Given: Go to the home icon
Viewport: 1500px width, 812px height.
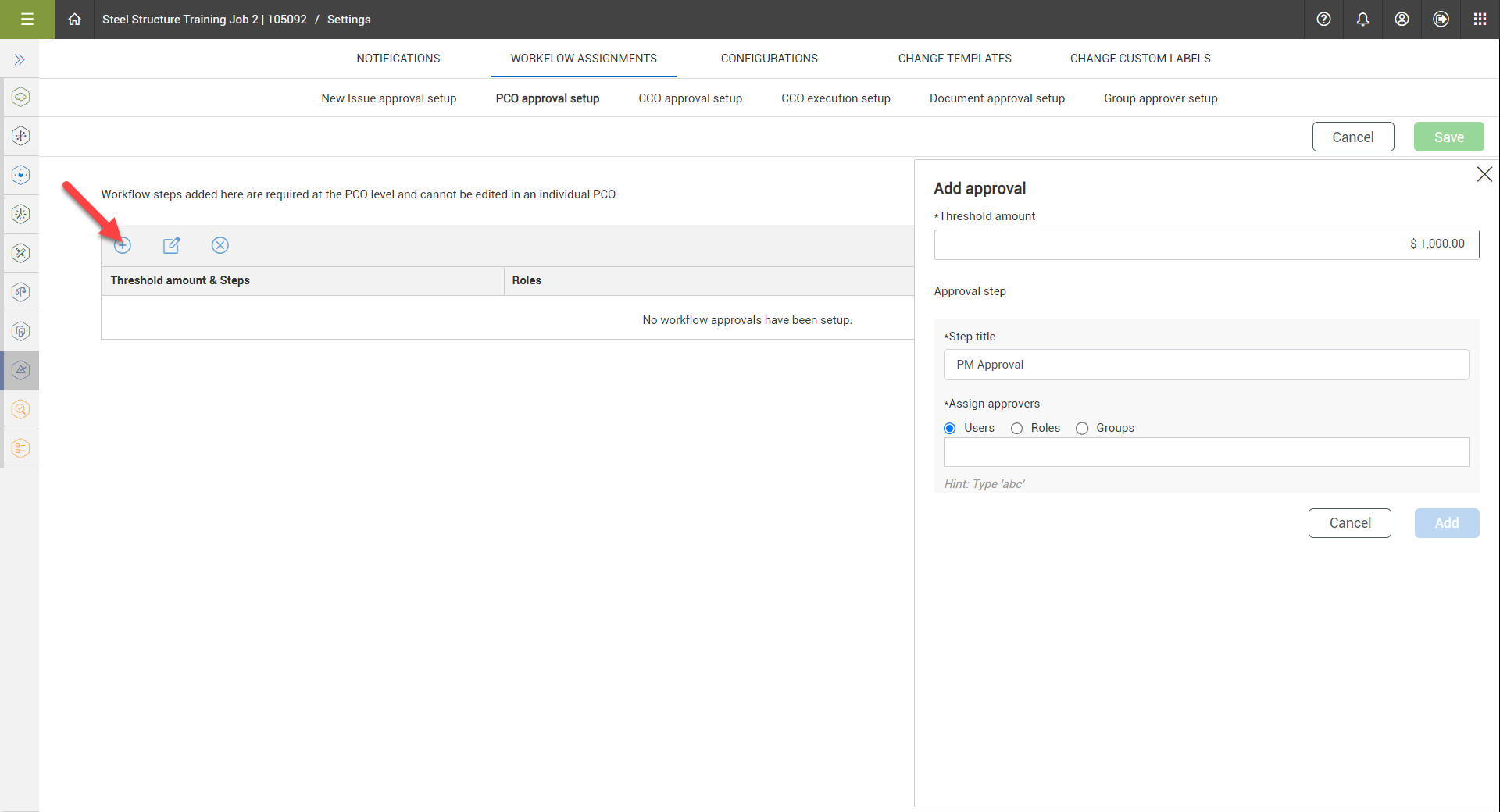Looking at the screenshot, I should (x=74, y=20).
